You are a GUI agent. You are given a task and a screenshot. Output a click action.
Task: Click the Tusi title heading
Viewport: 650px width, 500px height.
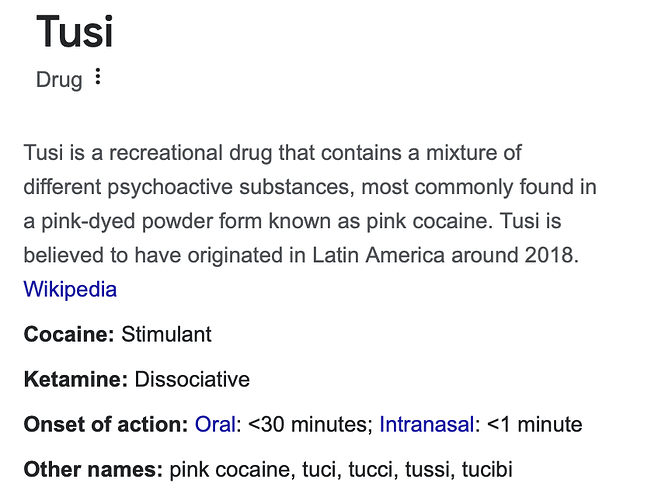(75, 32)
